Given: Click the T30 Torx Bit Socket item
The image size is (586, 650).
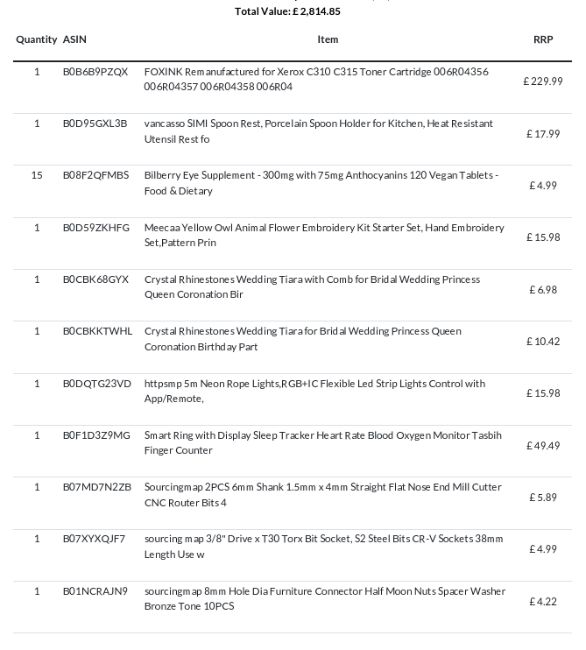Looking at the screenshot, I should pos(324,546).
